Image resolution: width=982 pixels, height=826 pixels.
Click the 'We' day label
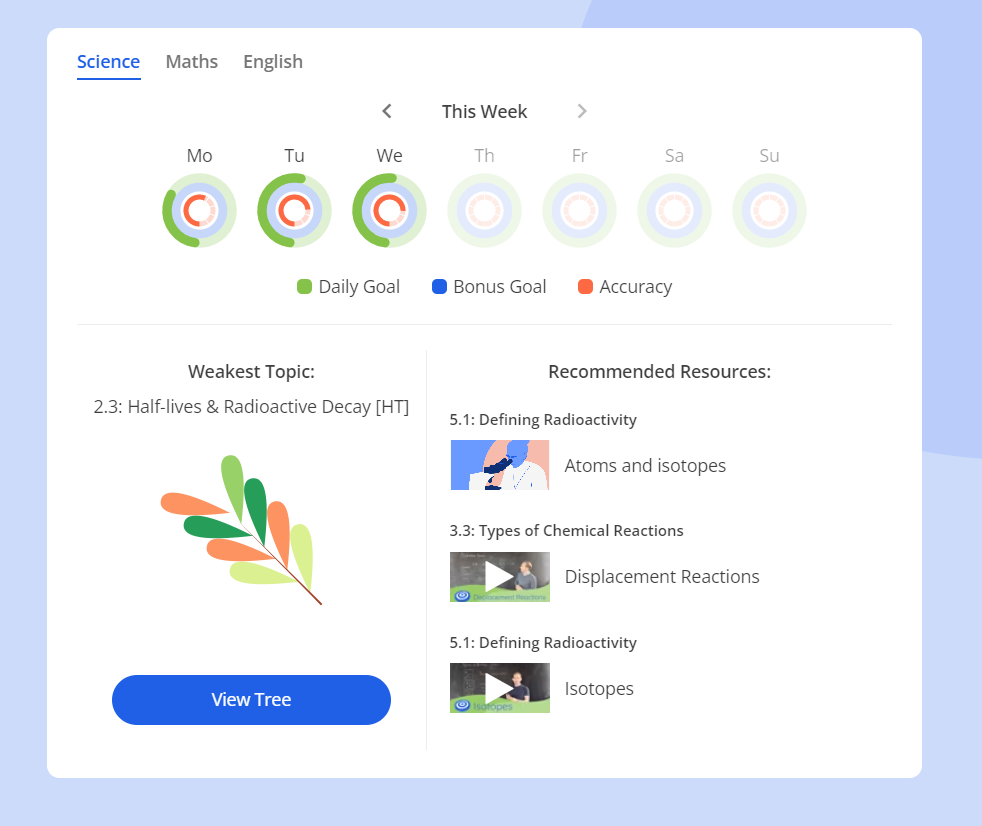click(x=390, y=155)
